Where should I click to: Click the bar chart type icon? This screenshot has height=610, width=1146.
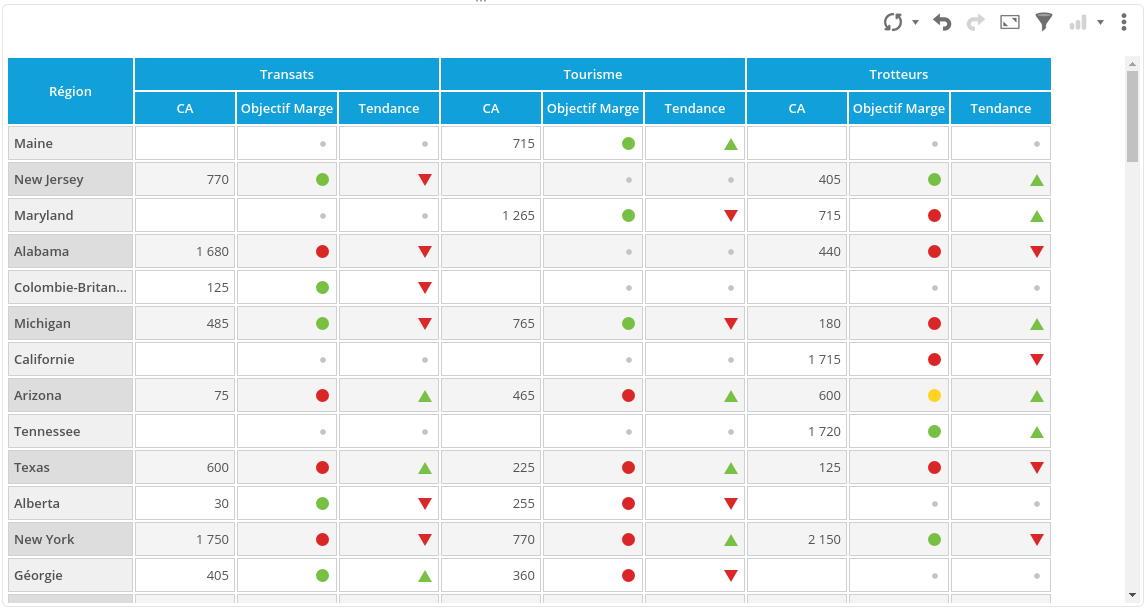pos(1078,22)
